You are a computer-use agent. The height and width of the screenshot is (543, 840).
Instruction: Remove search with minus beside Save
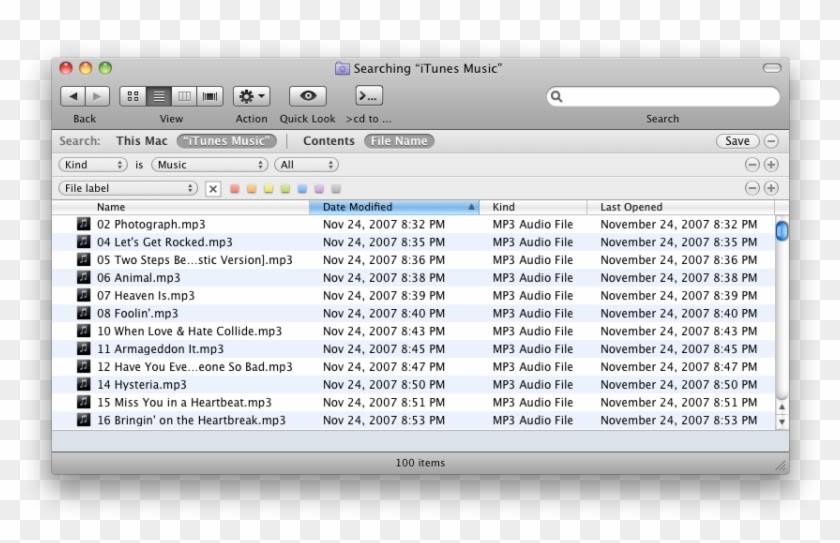(771, 141)
